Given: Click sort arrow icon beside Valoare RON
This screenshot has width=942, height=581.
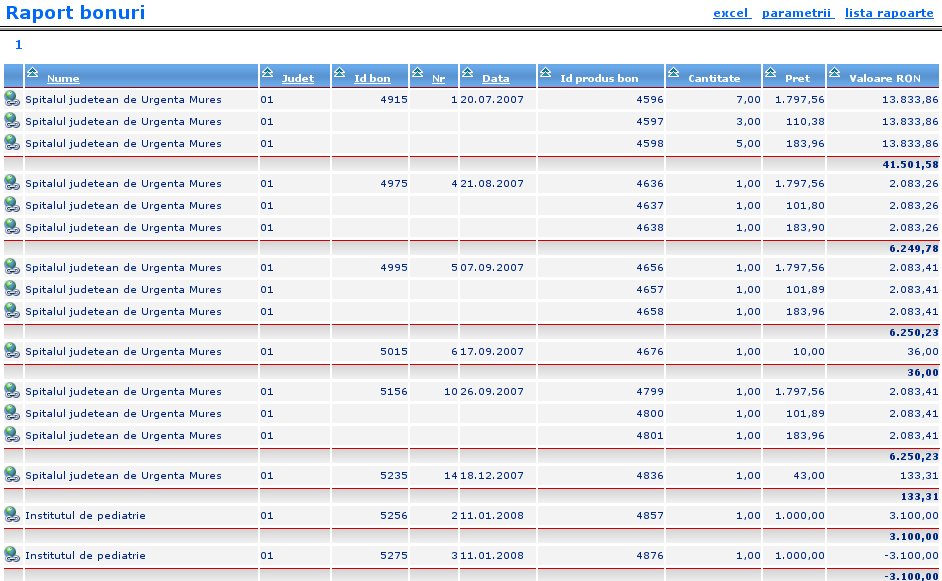Looking at the screenshot, I should coord(834,72).
